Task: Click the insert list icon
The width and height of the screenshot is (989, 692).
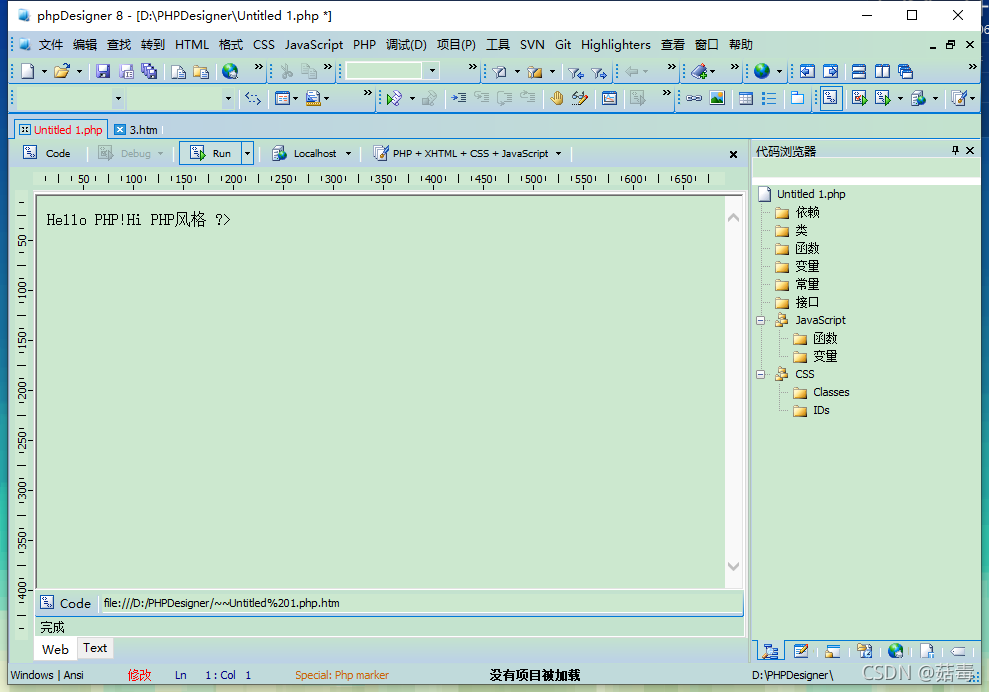Action: pyautogui.click(x=769, y=98)
